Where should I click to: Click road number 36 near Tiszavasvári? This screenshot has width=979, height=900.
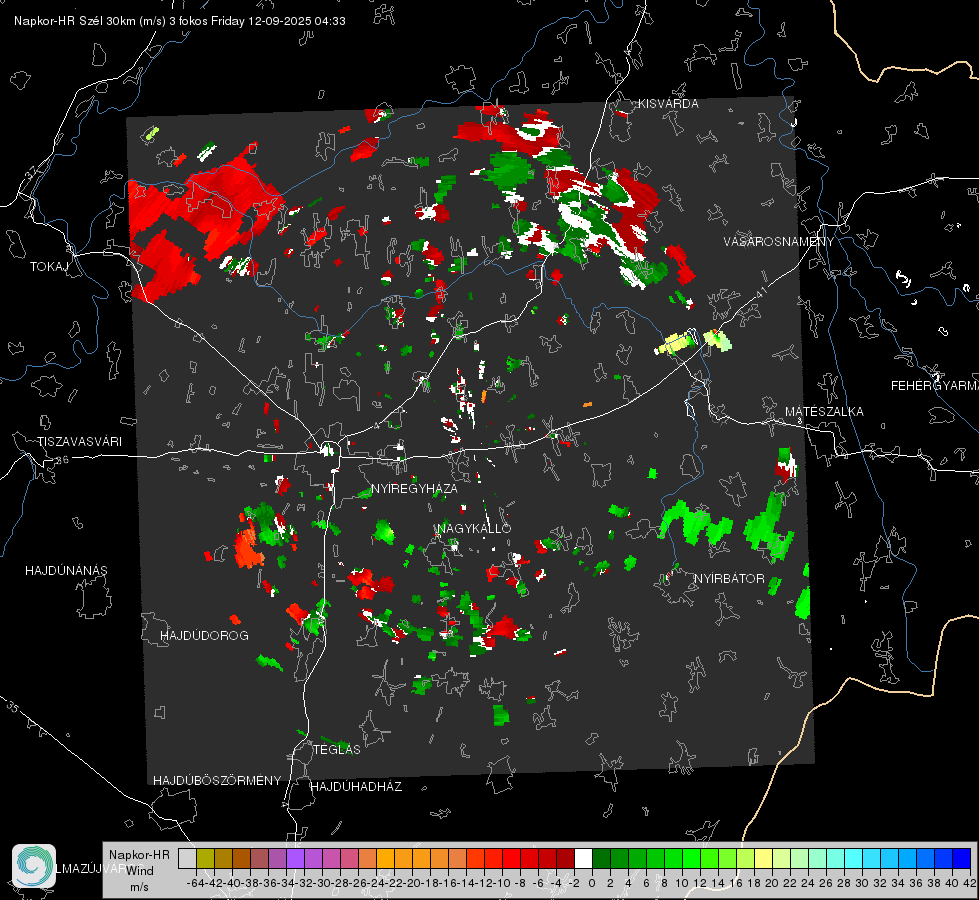(x=62, y=460)
